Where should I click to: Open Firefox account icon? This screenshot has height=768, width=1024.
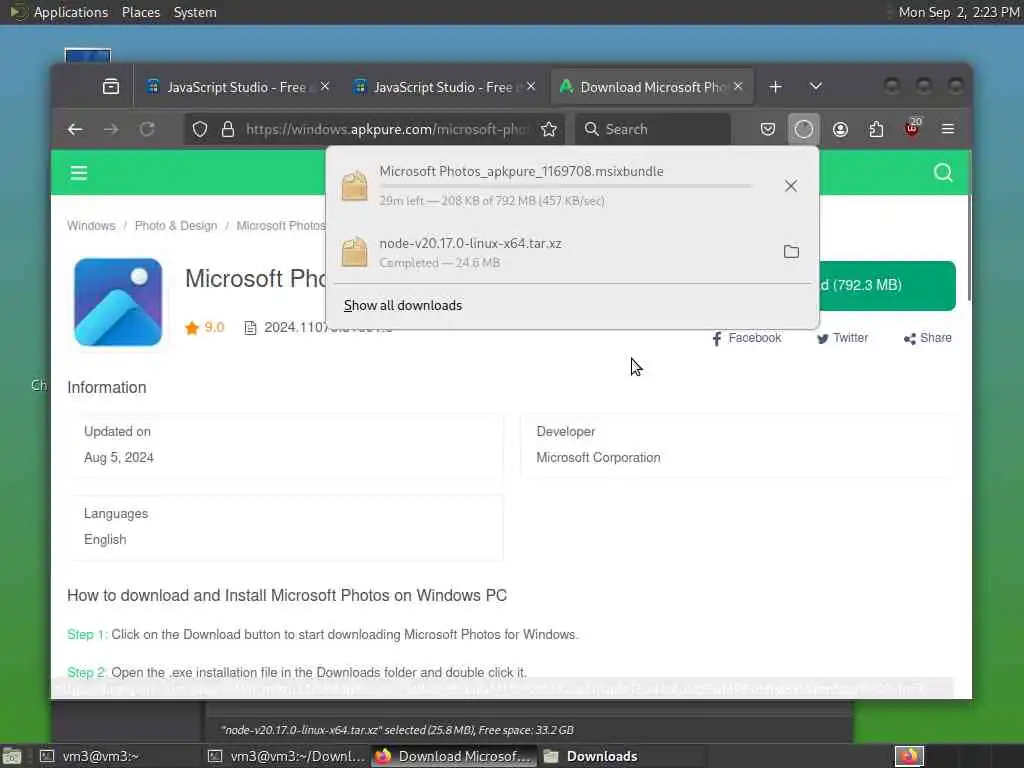click(x=840, y=129)
